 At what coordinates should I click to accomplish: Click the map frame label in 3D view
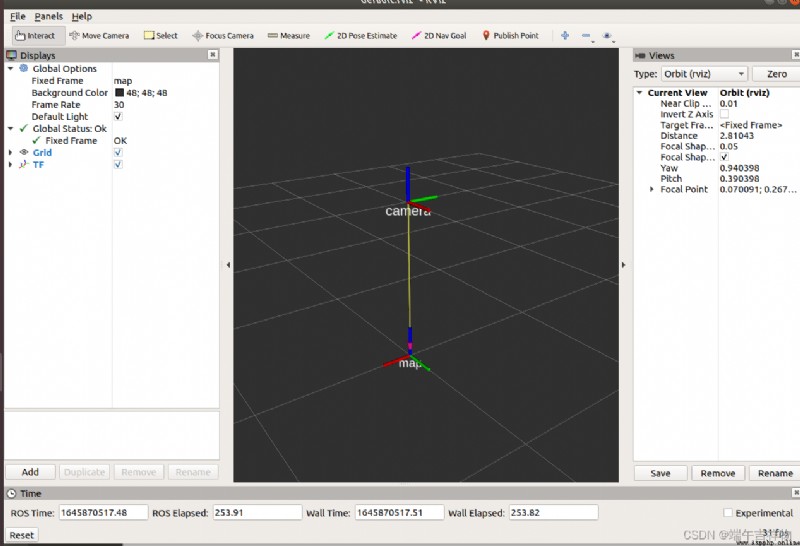pos(410,363)
